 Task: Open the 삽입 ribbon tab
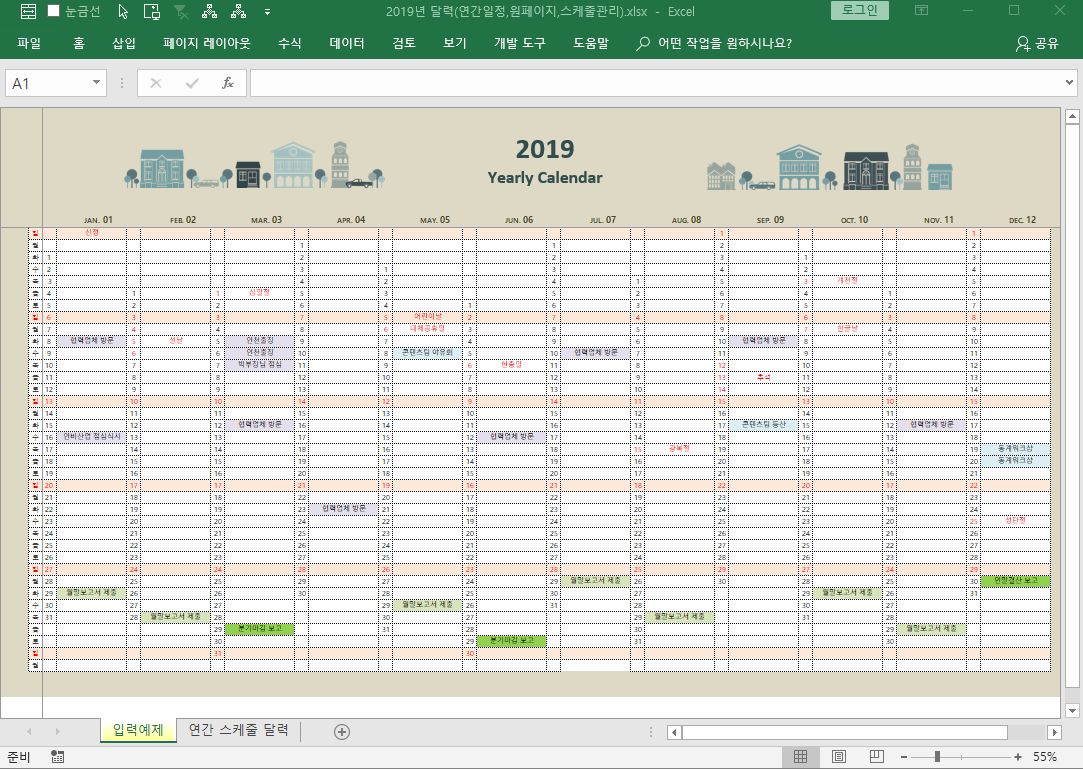pyautogui.click(x=124, y=44)
